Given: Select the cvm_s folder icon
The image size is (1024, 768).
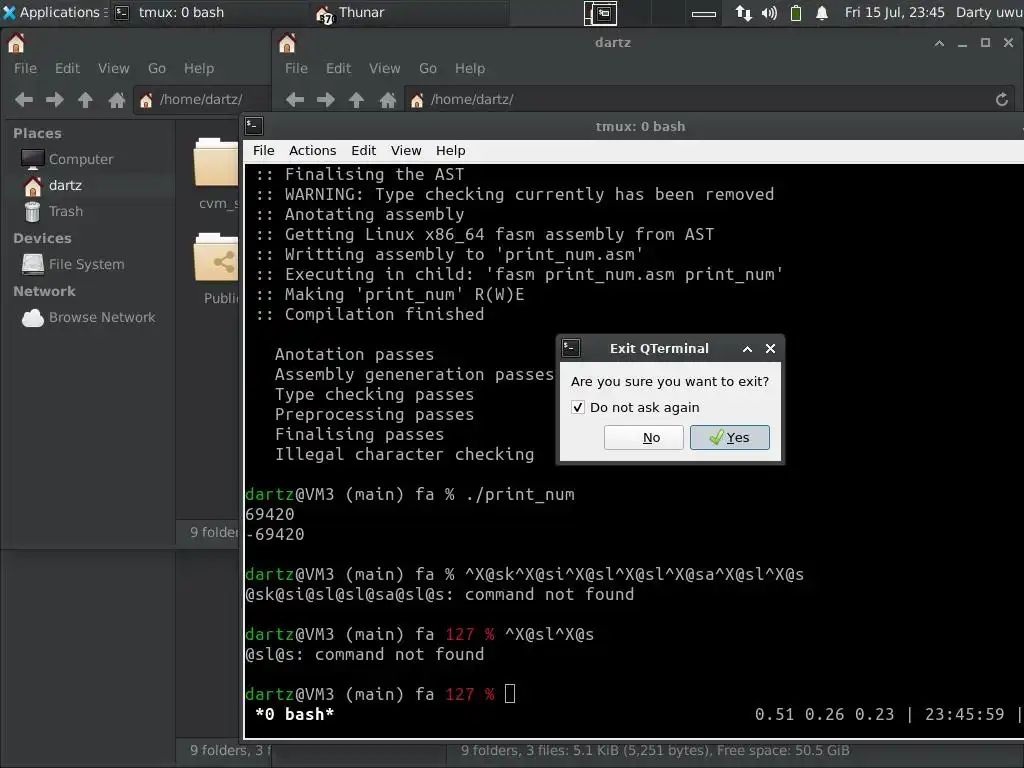Looking at the screenshot, I should 216,163.
